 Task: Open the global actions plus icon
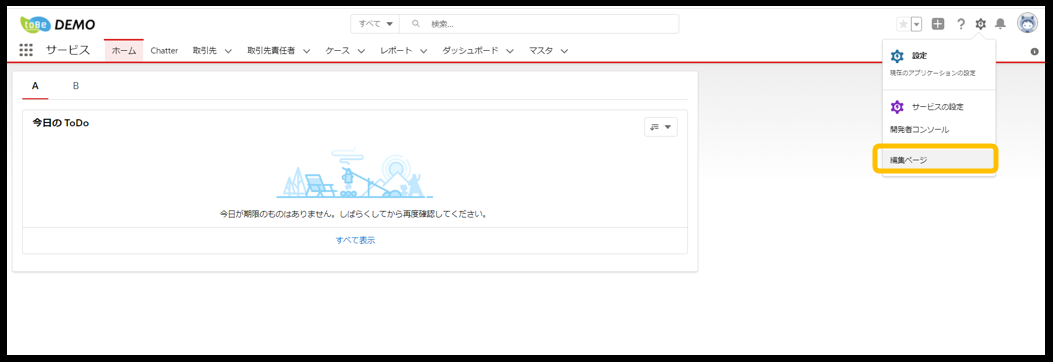(938, 24)
